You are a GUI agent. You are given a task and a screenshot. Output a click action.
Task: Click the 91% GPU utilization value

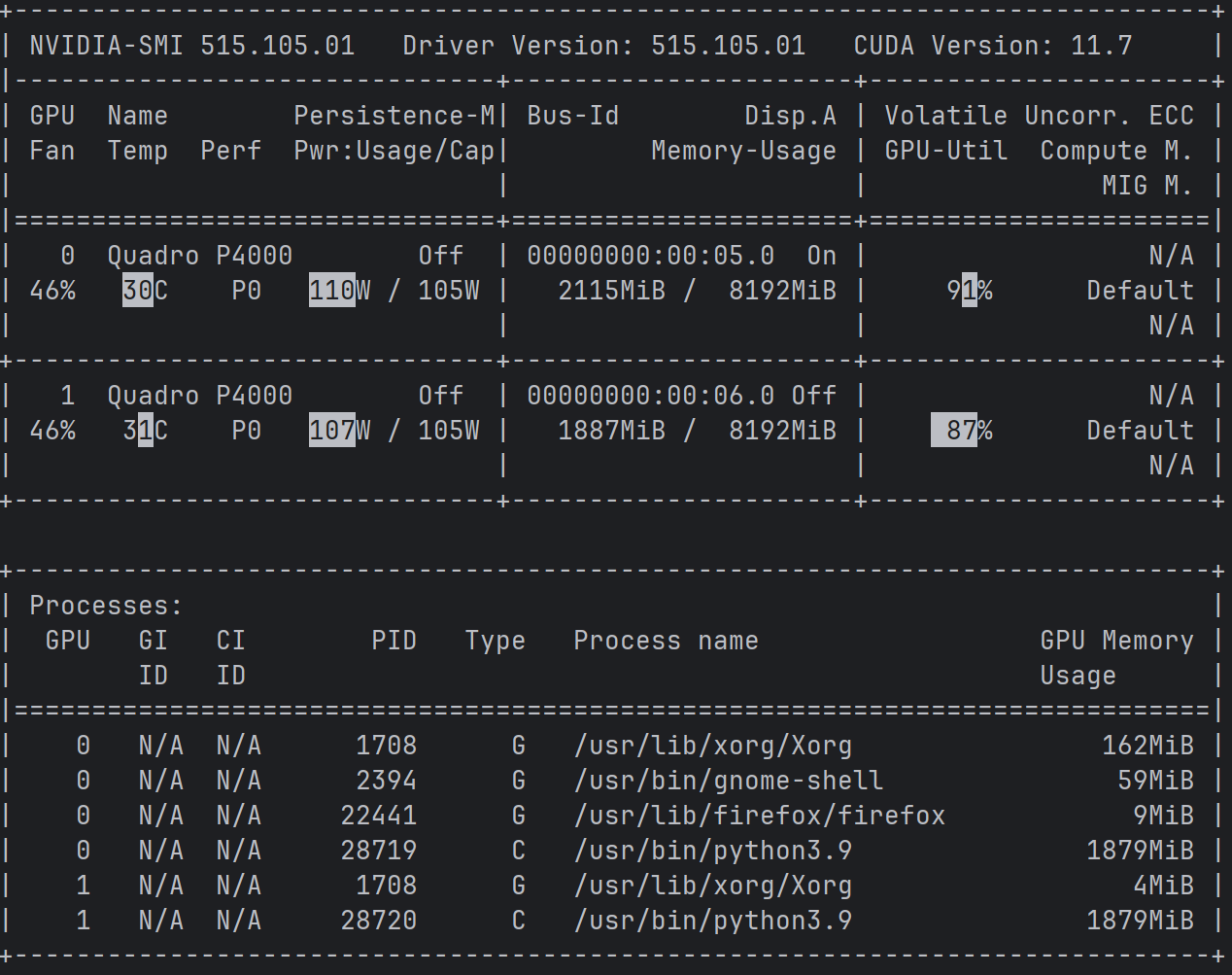click(x=969, y=291)
